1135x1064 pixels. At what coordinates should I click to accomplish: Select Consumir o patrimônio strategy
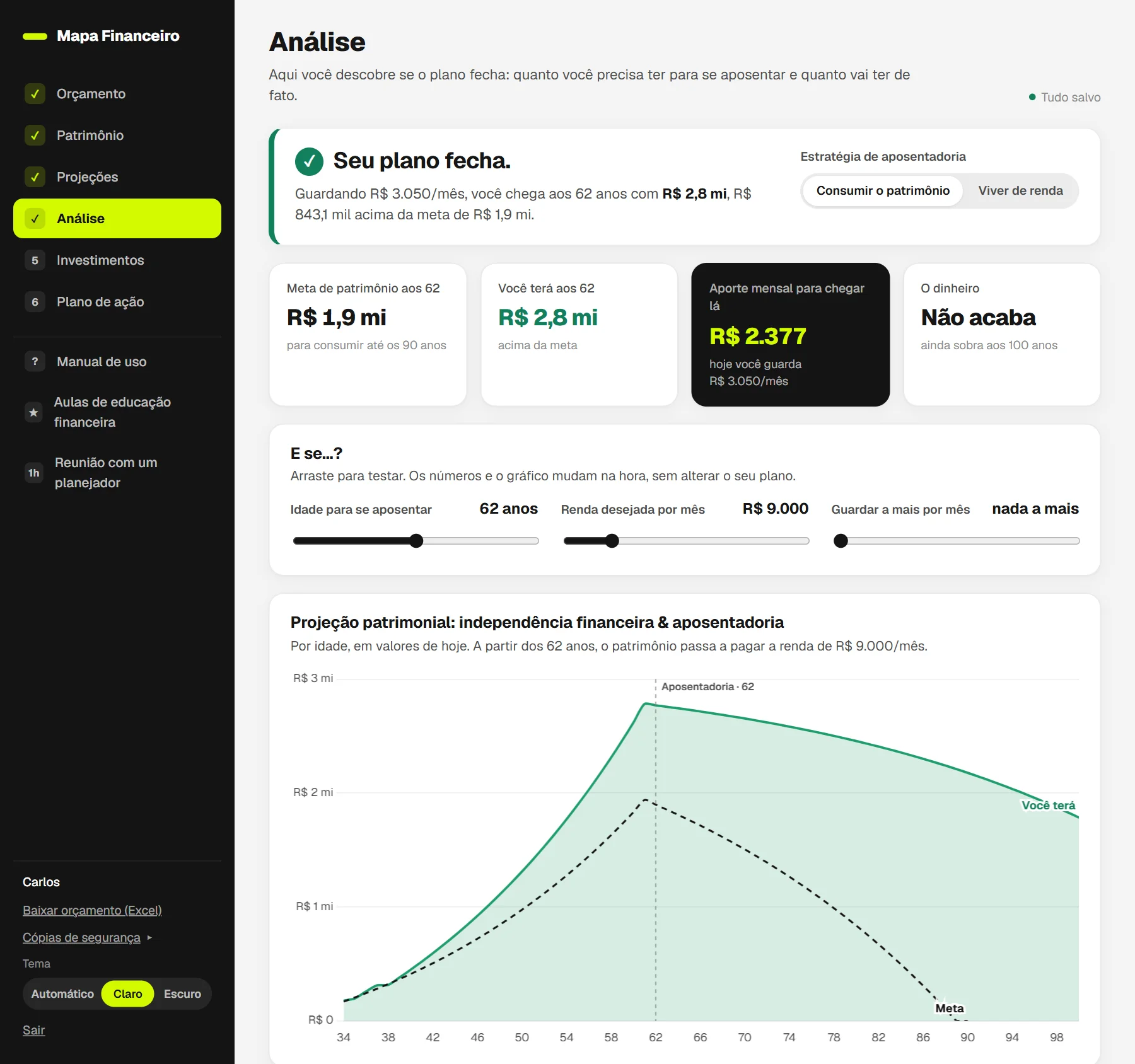883,190
